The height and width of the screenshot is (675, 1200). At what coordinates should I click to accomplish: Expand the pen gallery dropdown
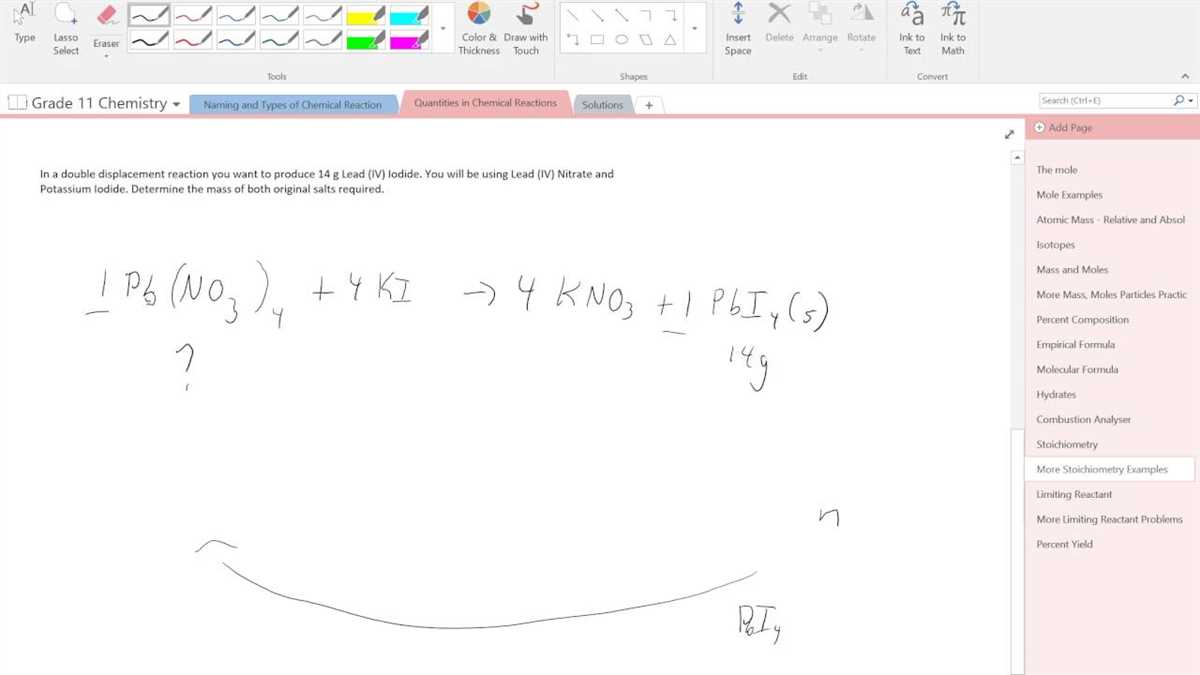point(443,28)
